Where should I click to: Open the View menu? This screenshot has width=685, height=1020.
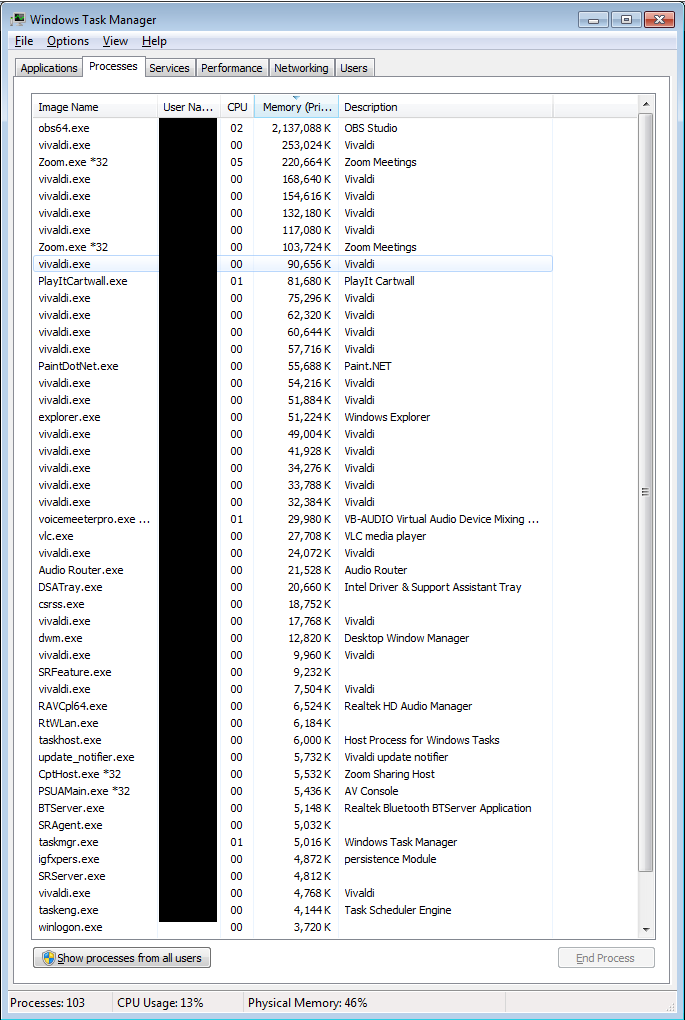pos(115,41)
